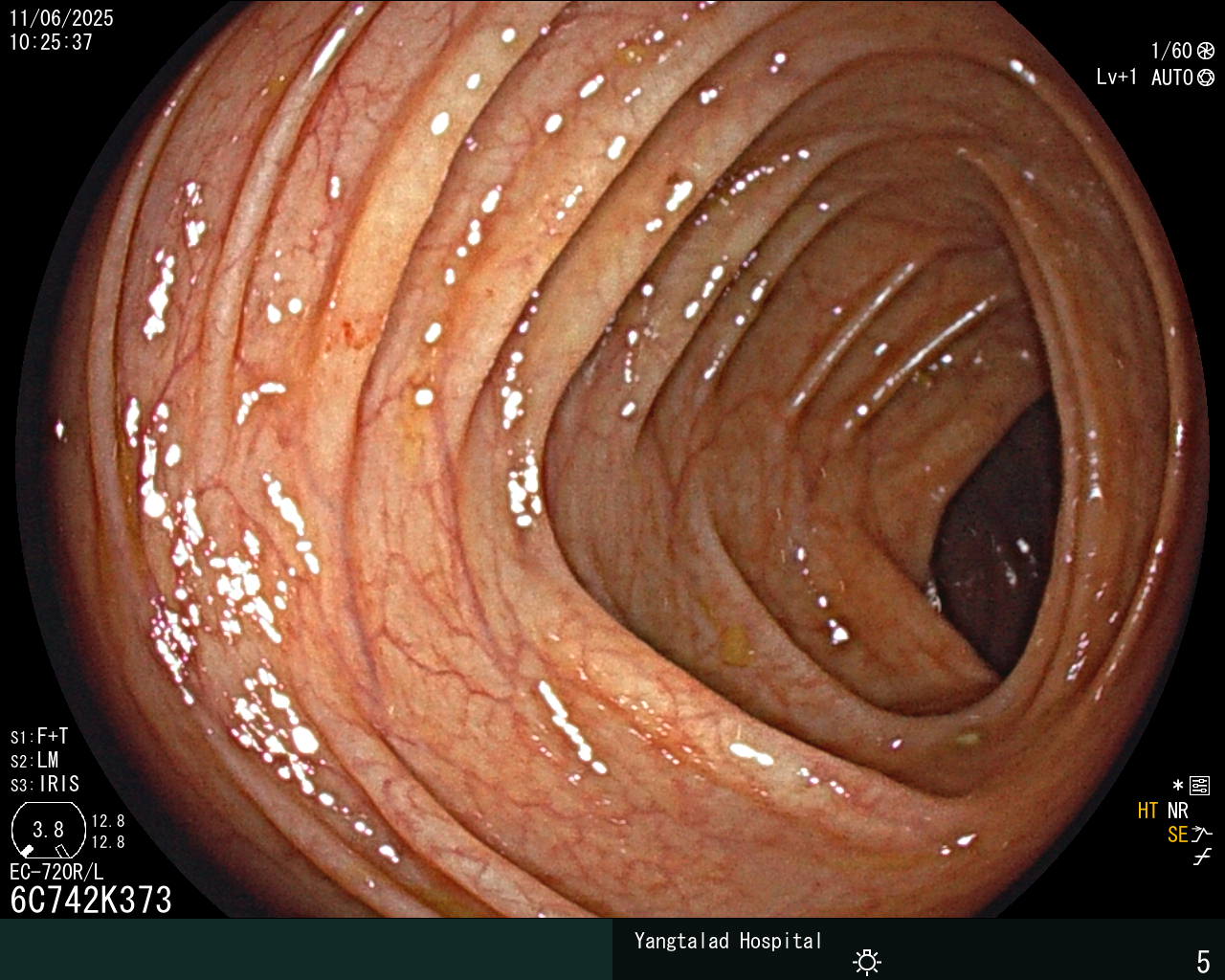The height and width of the screenshot is (980, 1225).
Task: Click the lower crossed tone-curve icon
Action: [x=1202, y=857]
